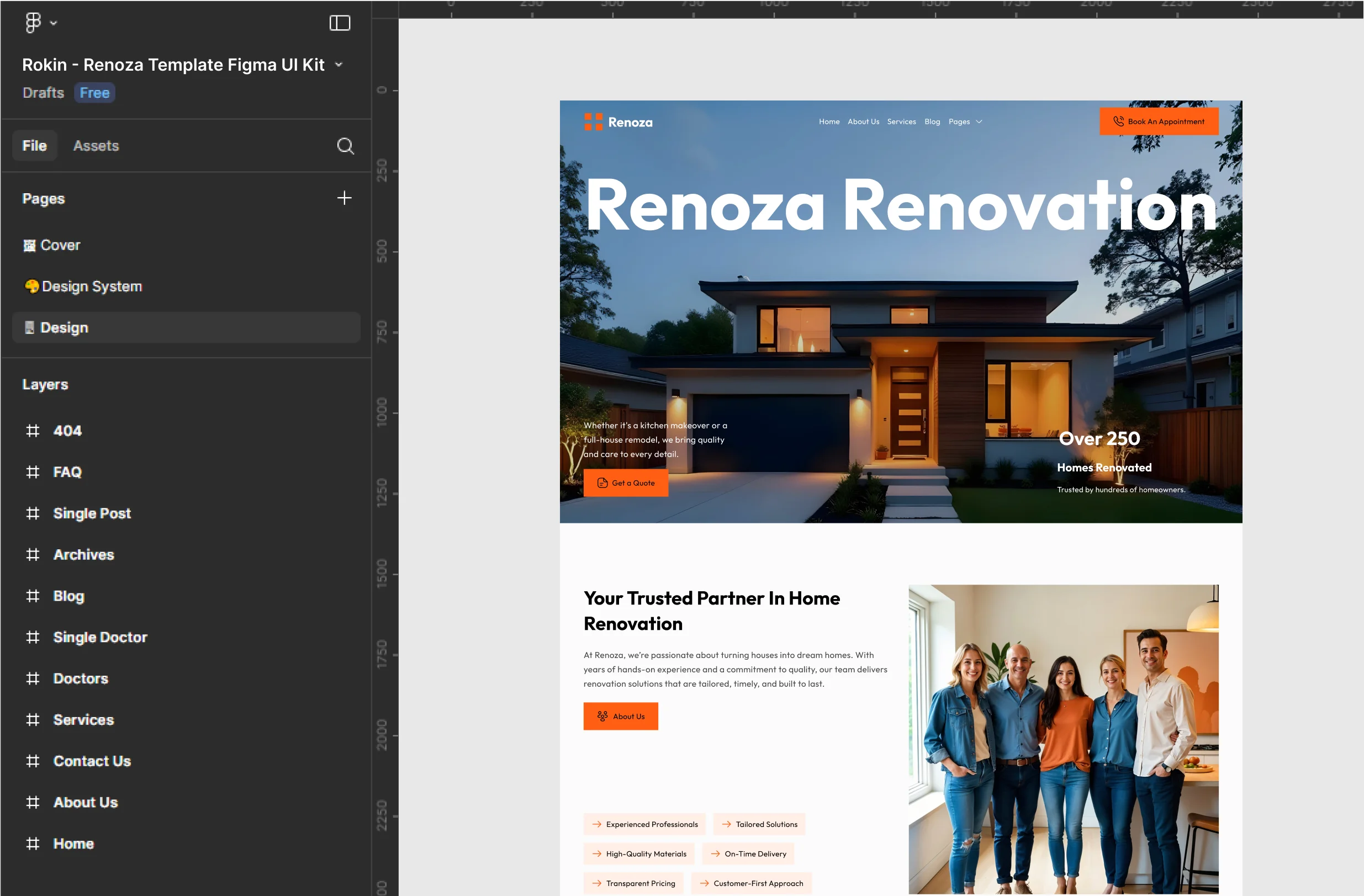1364x896 pixels.
Task: Click the arrow icon beside Experienced Professionals
Action: 596,824
